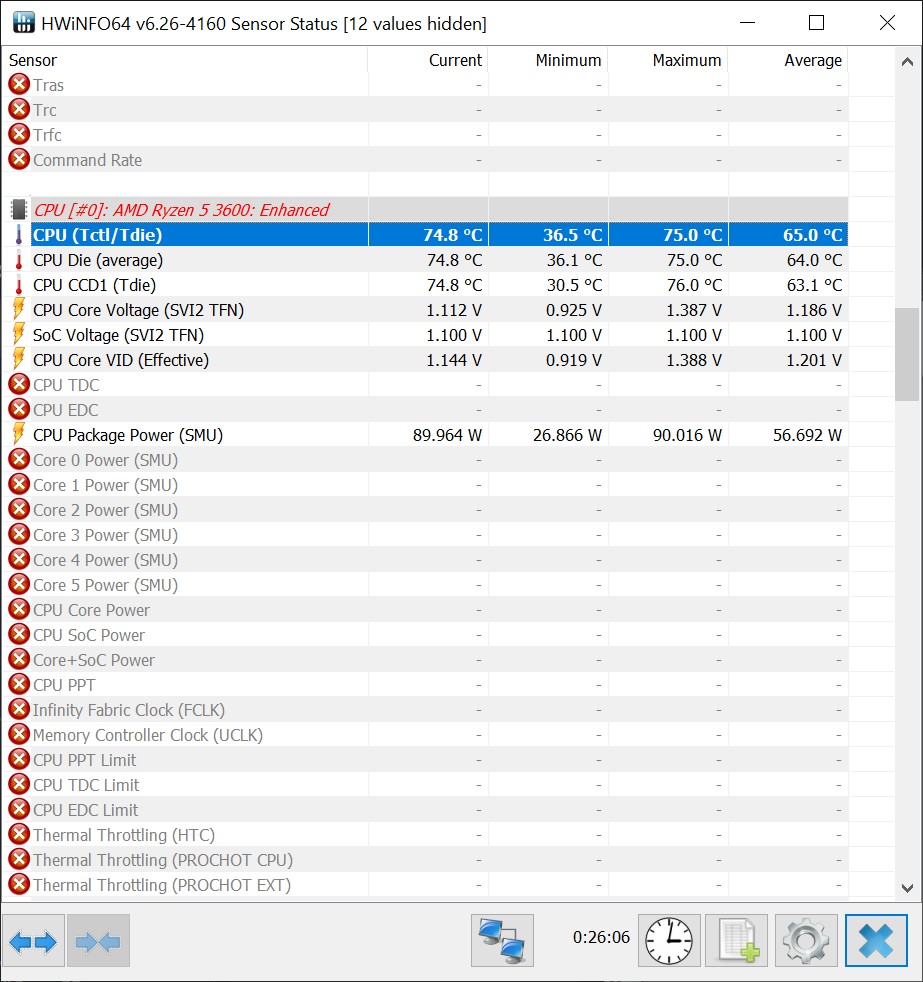Select the Core+SoC Power row

click(425, 660)
